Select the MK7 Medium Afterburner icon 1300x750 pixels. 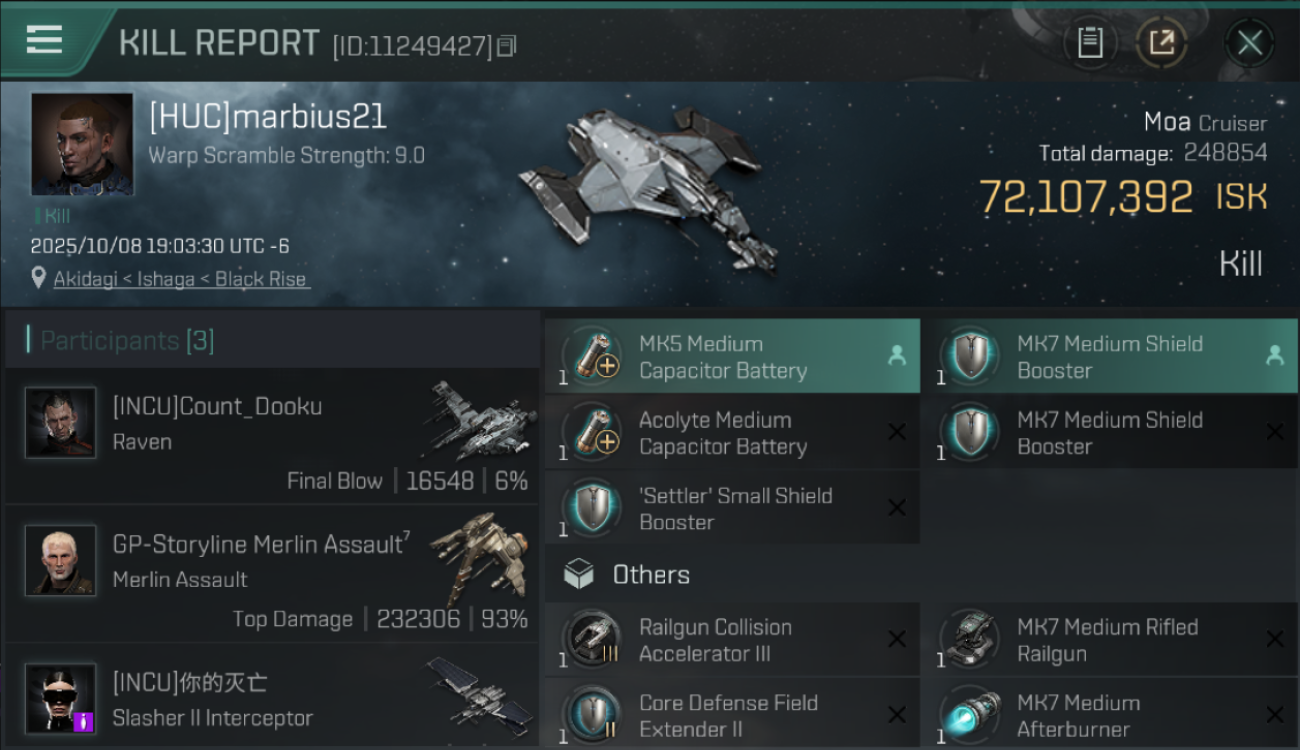[971, 715]
